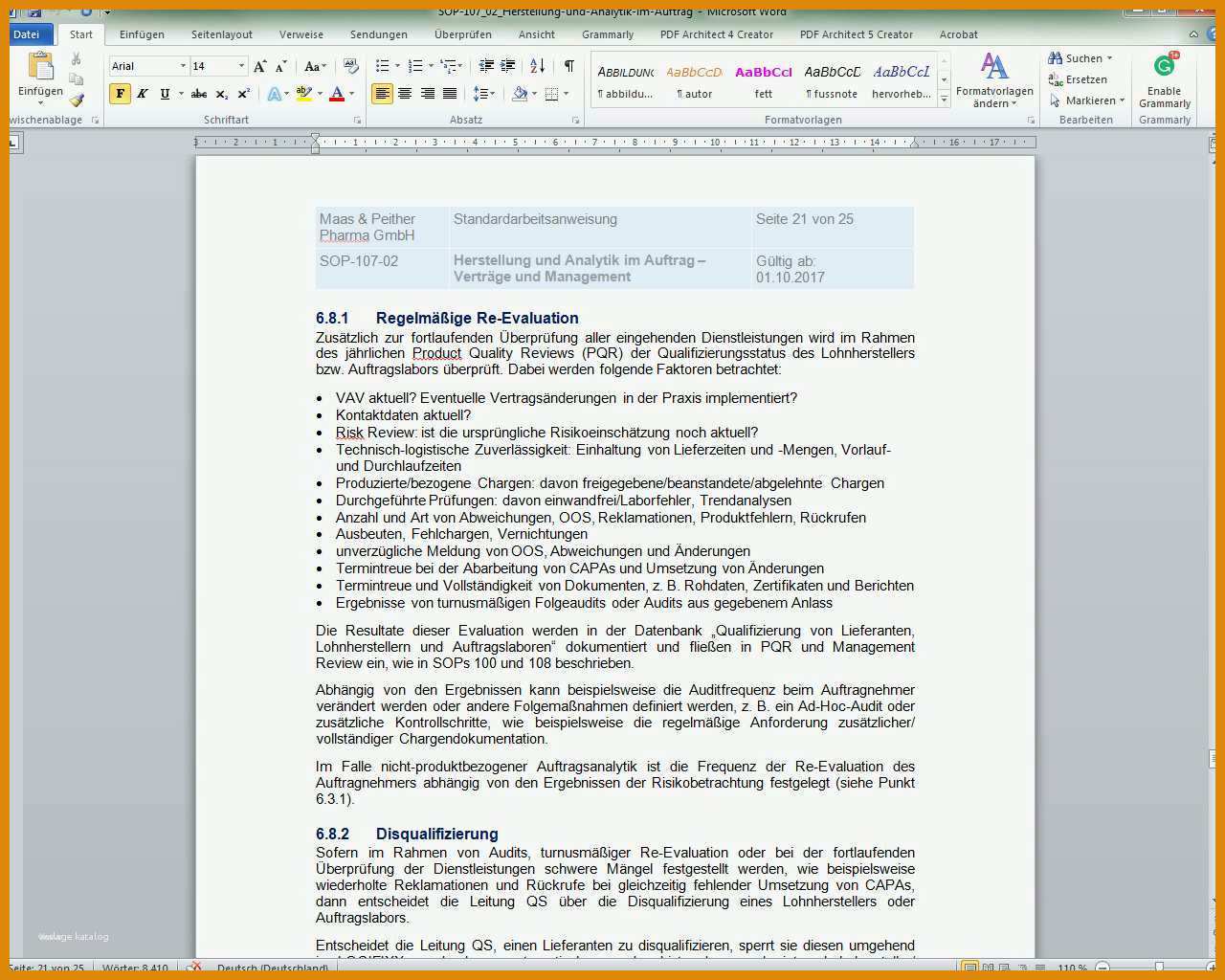This screenshot has height=980, width=1225.
Task: Switch to the Einfügen tab
Action: (x=142, y=34)
